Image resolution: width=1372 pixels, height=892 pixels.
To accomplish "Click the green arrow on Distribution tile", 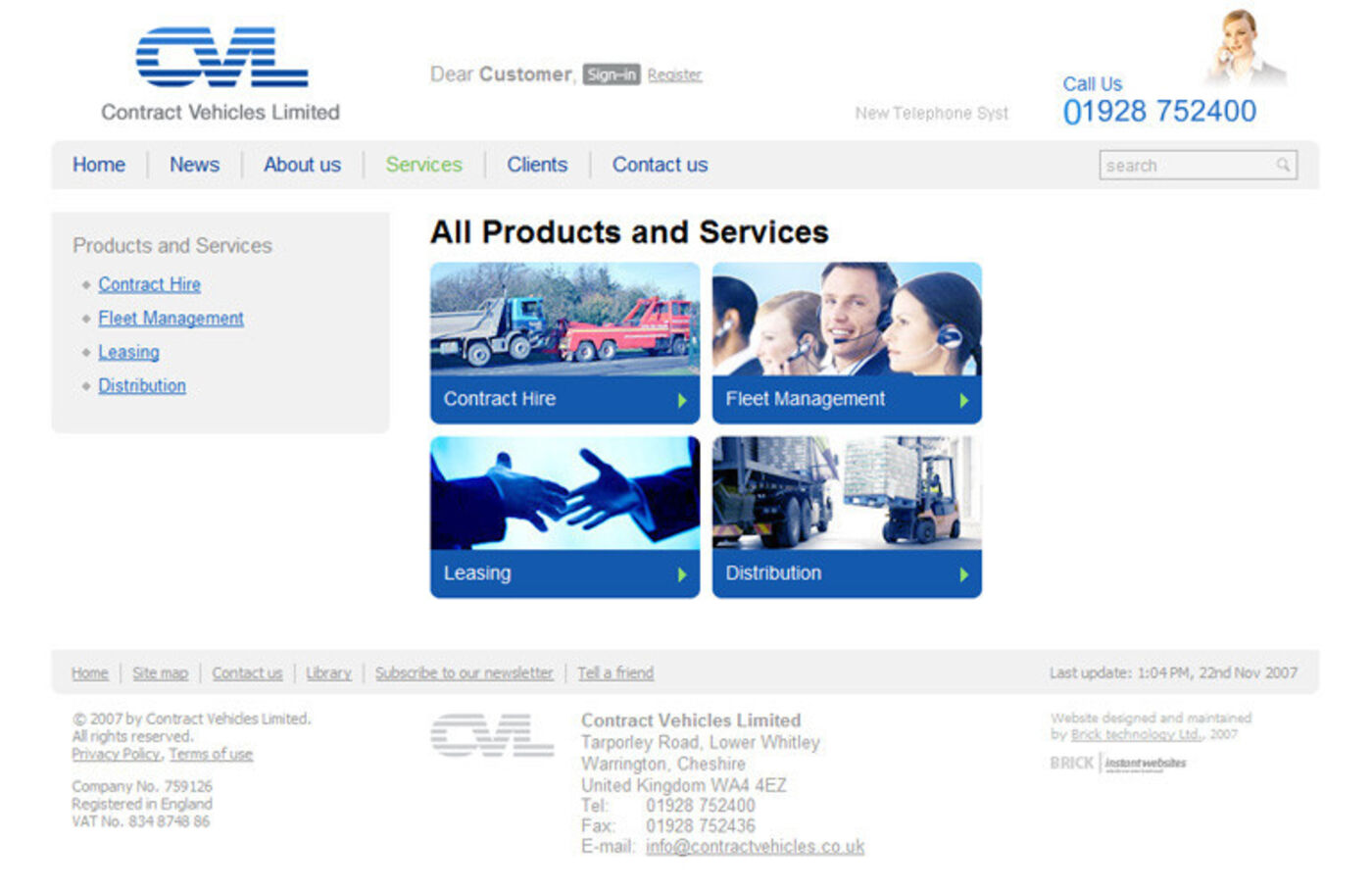I will click(963, 575).
